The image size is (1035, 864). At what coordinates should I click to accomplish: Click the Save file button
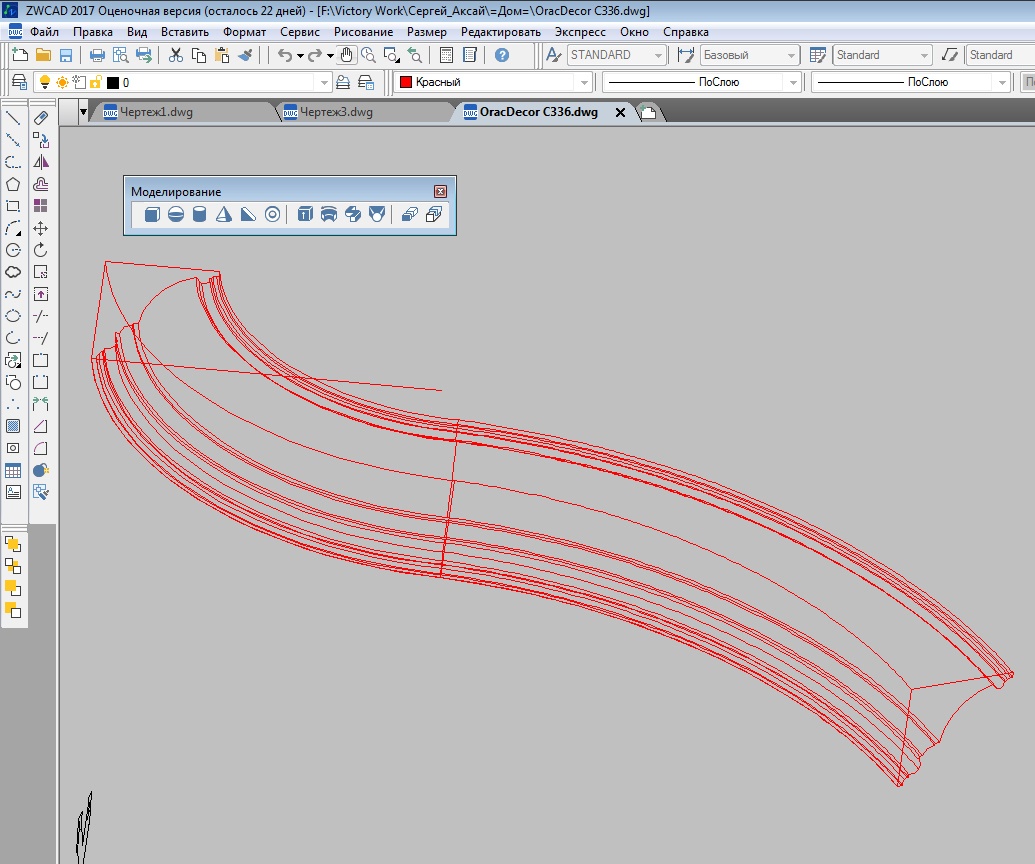pos(66,55)
